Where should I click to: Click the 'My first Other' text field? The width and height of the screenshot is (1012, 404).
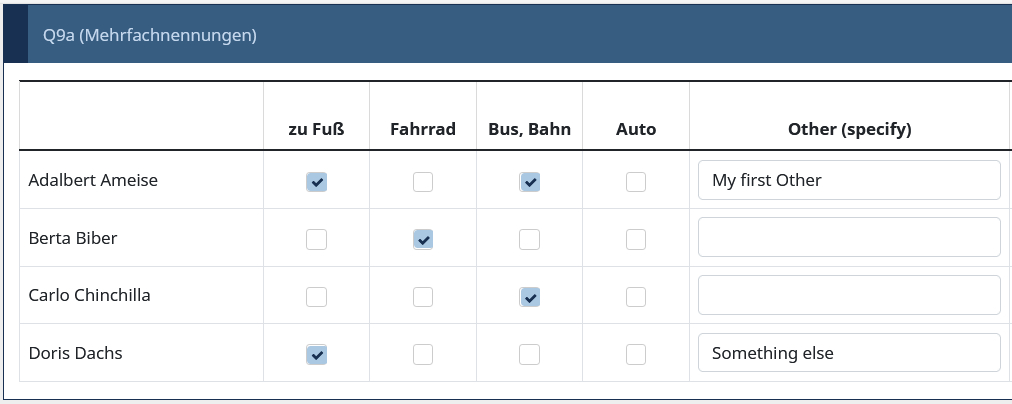coord(849,180)
